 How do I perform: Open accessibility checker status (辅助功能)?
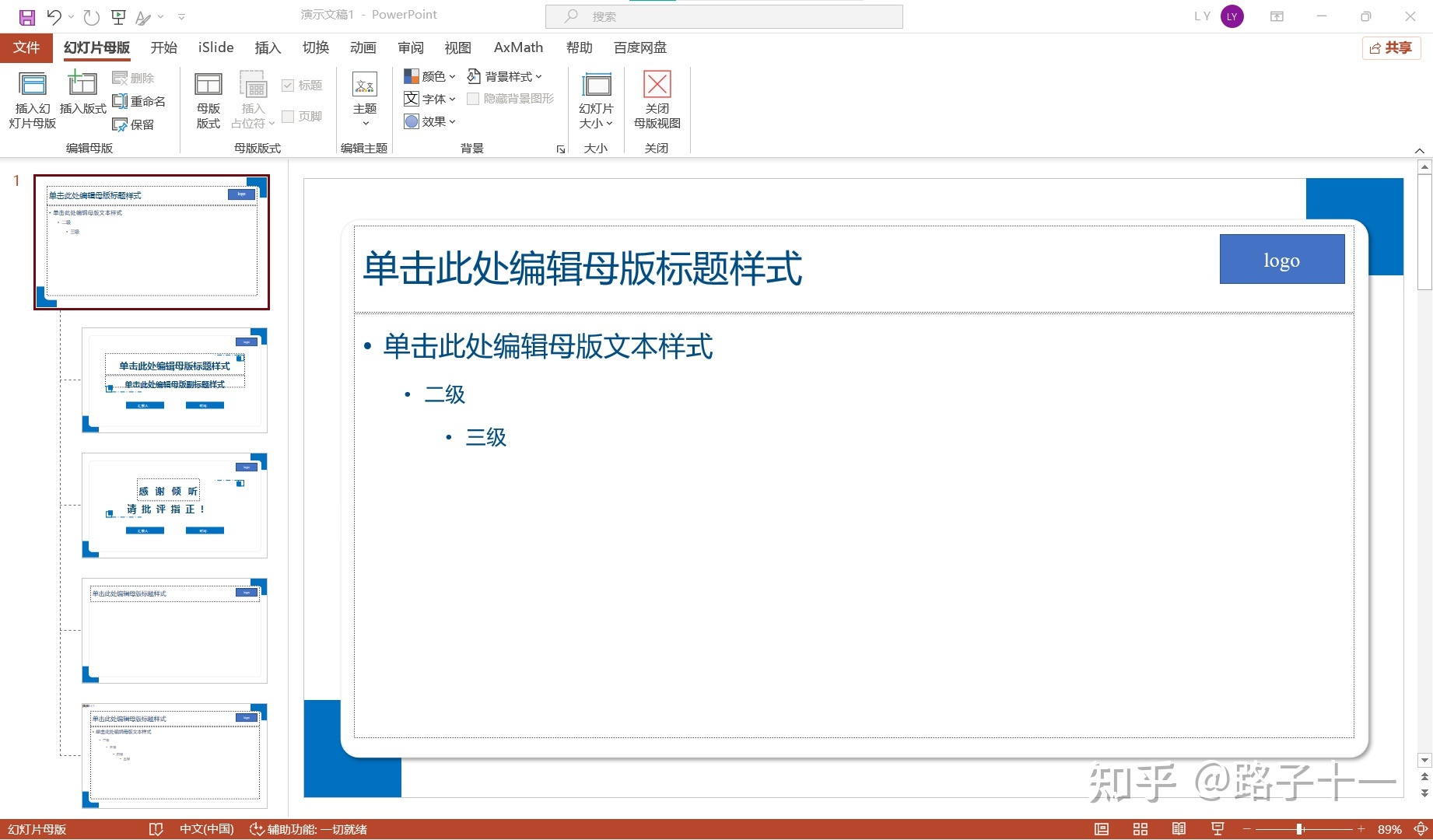pos(308,829)
